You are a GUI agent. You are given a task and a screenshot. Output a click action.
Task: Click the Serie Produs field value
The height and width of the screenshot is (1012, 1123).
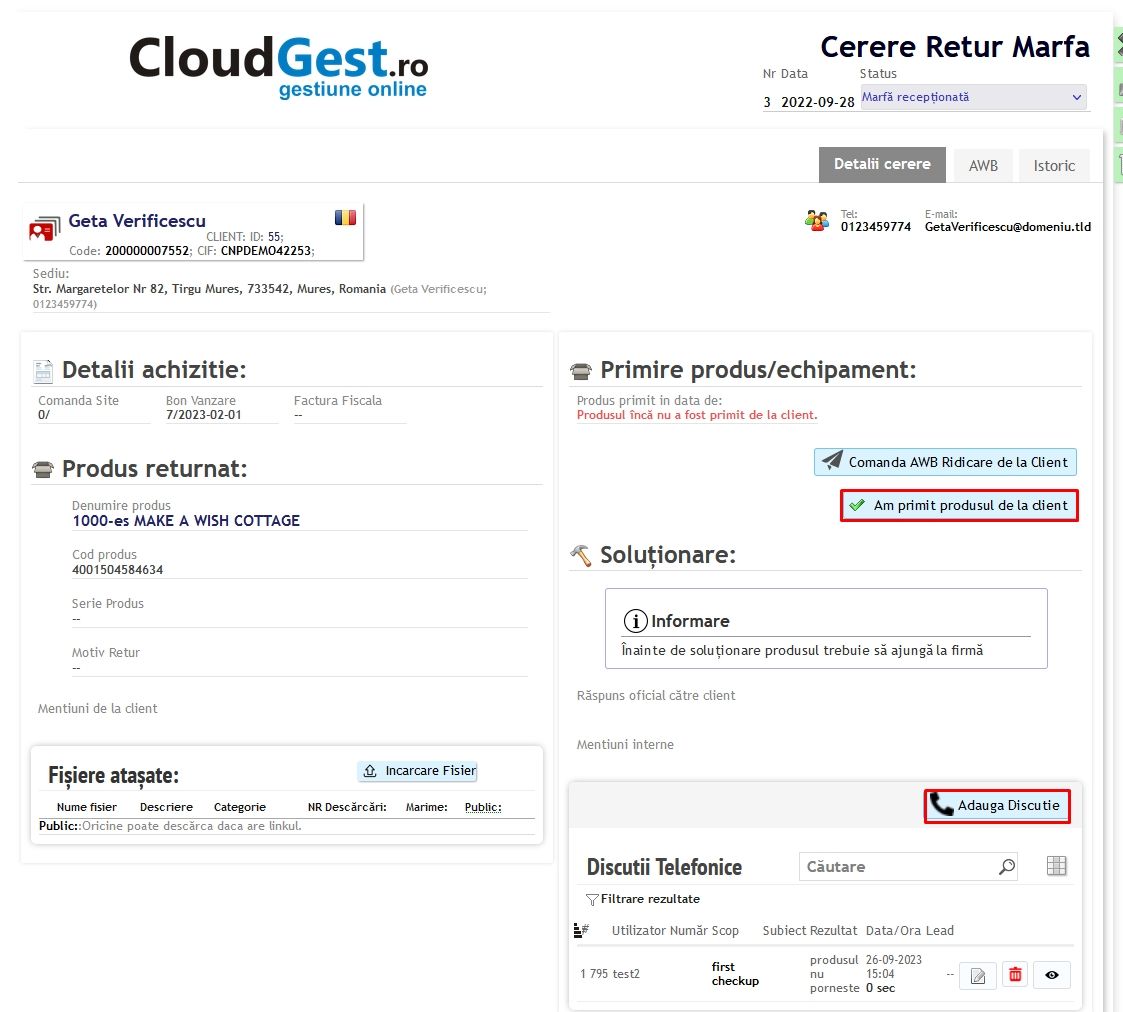click(77, 619)
